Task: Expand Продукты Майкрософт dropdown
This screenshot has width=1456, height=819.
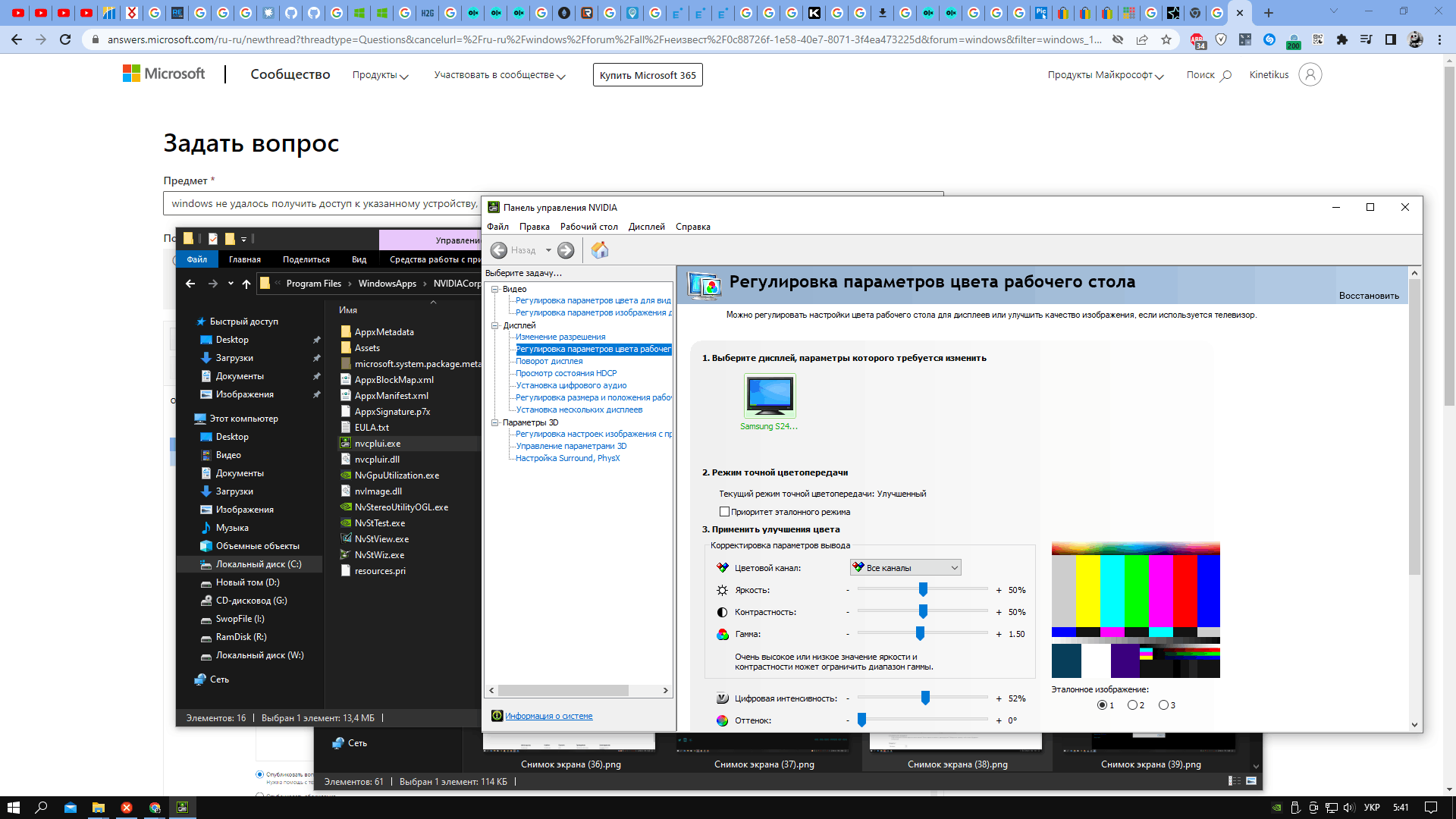Action: tap(1106, 75)
